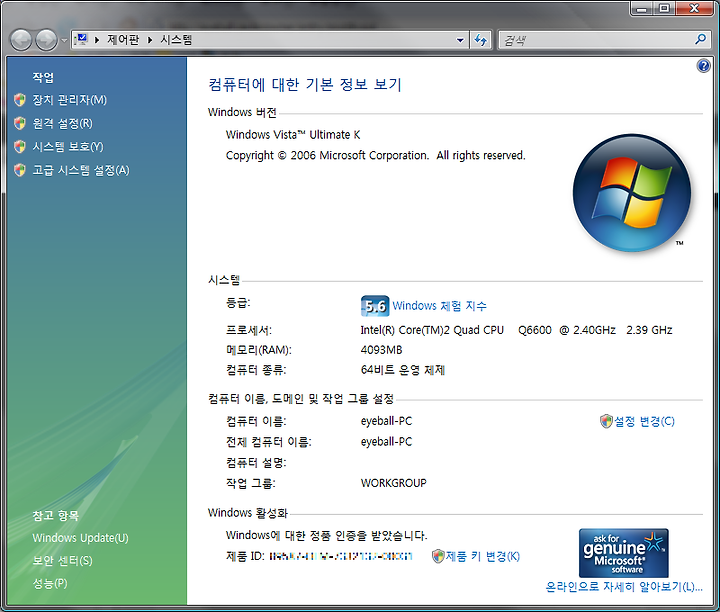
Task: Click the computer icon in address bar
Action: tap(81, 39)
